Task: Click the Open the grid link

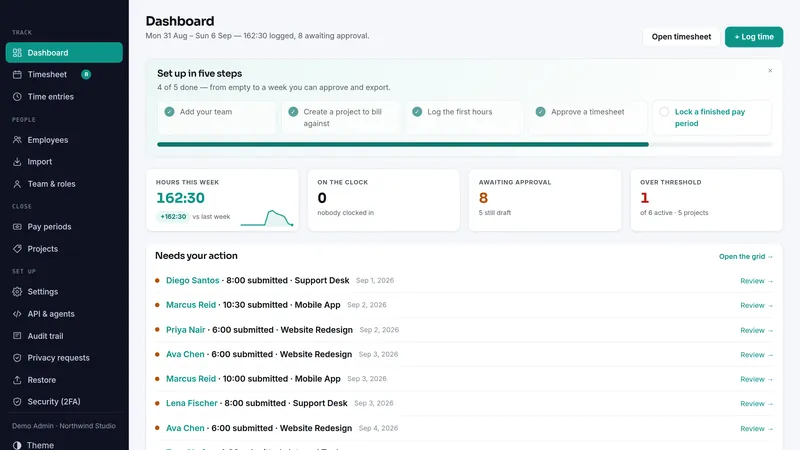Action: click(x=746, y=257)
